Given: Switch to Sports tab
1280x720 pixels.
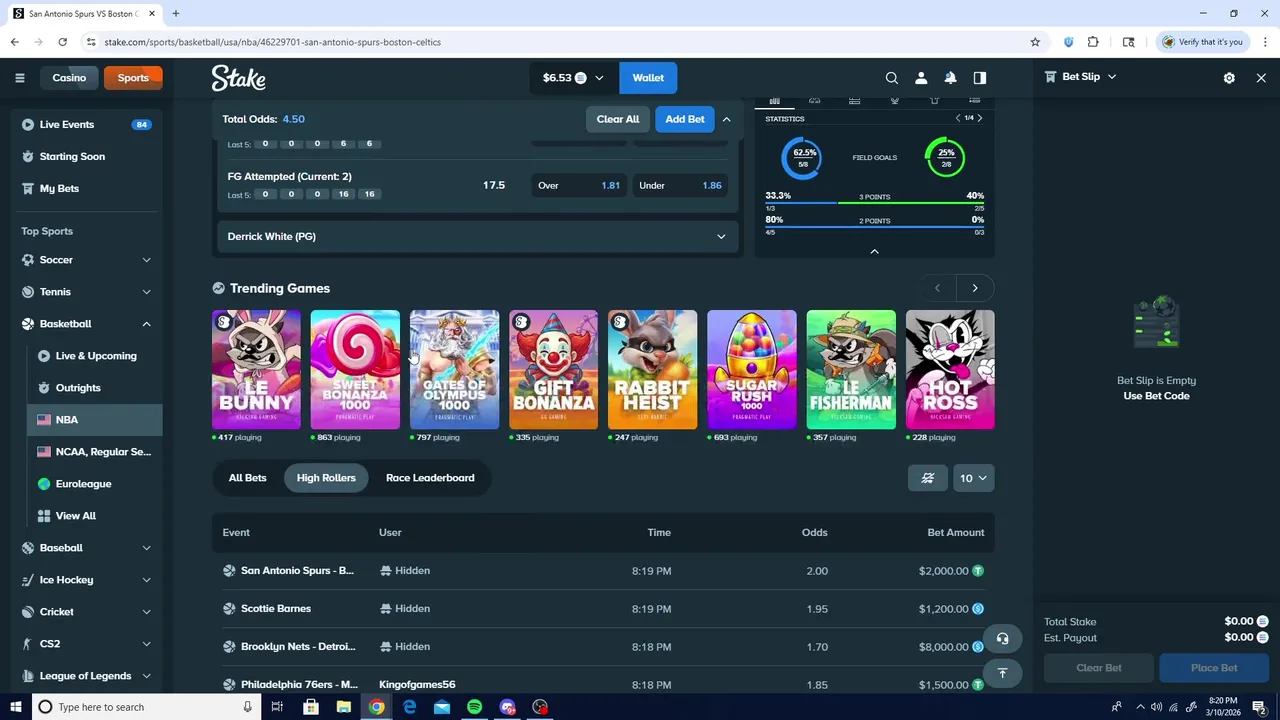Looking at the screenshot, I should click(133, 78).
